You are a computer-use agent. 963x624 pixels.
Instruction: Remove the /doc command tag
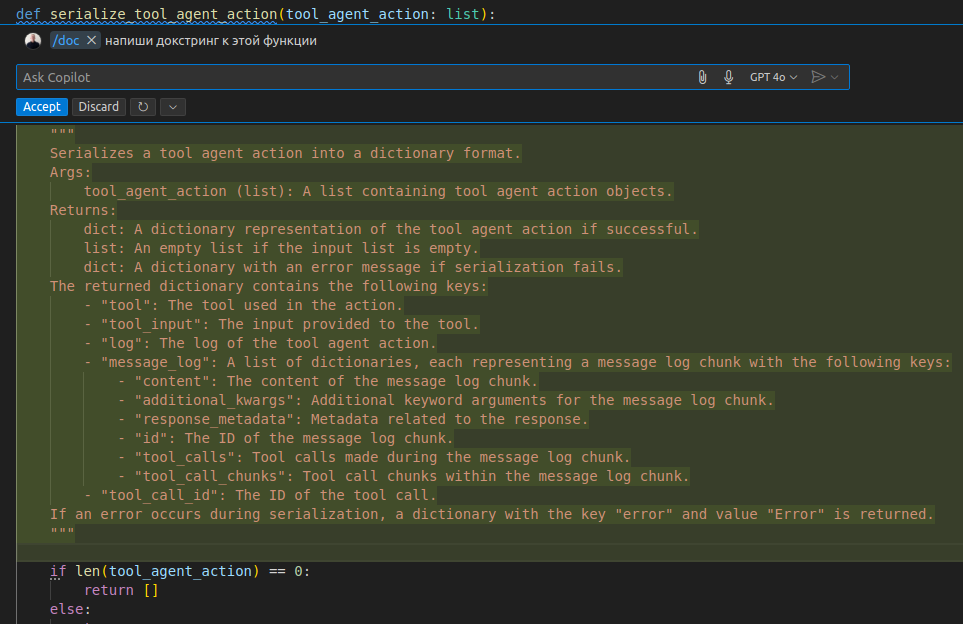(92, 40)
